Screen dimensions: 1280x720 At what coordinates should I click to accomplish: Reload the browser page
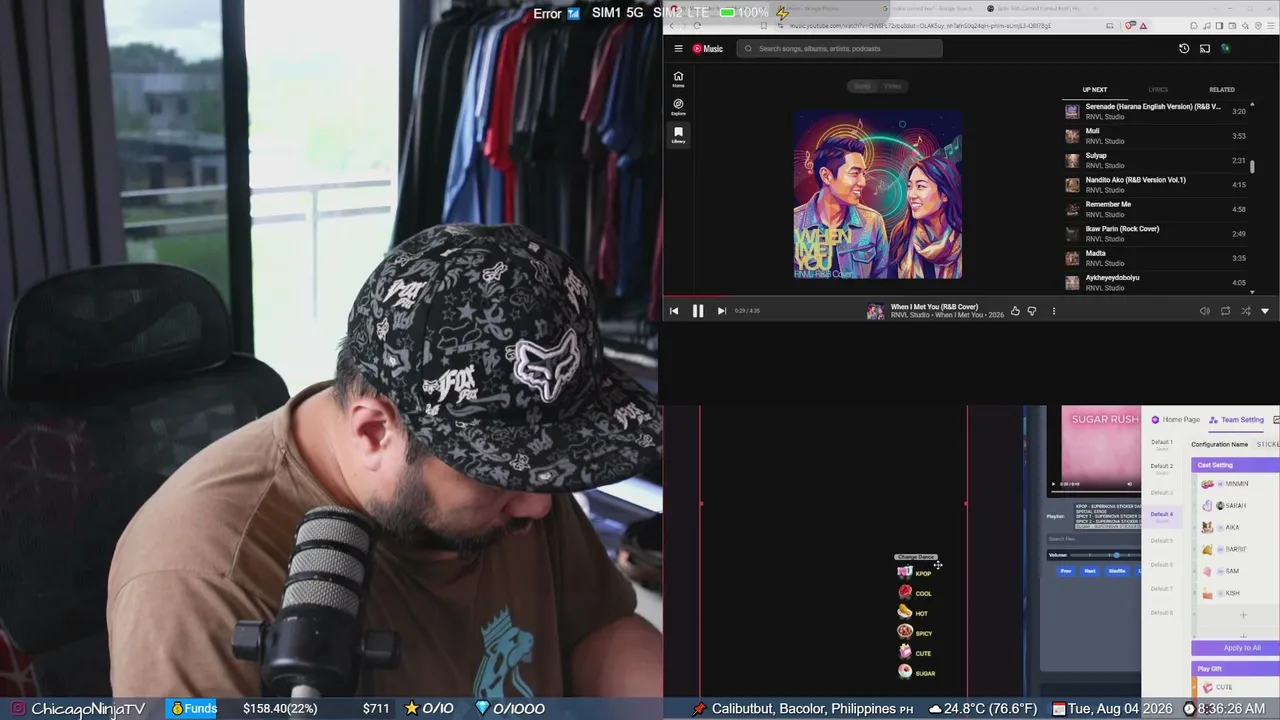click(698, 25)
